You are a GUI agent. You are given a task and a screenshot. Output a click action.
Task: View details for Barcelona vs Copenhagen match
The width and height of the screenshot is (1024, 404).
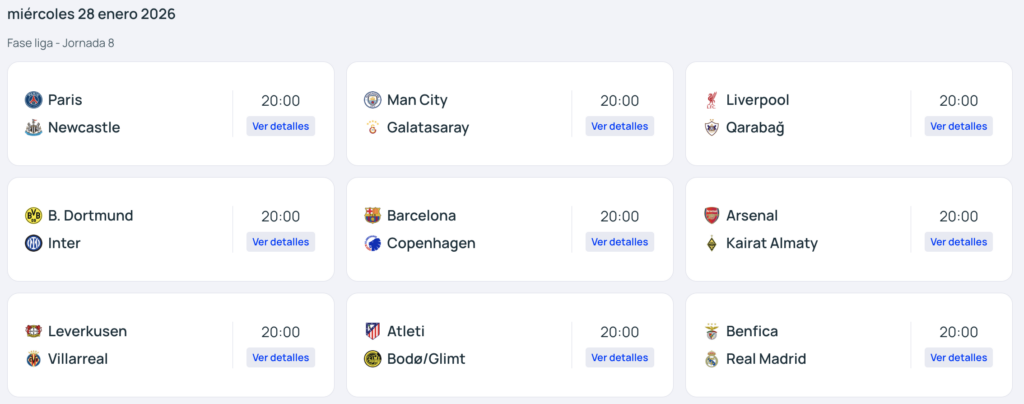pyautogui.click(x=620, y=242)
